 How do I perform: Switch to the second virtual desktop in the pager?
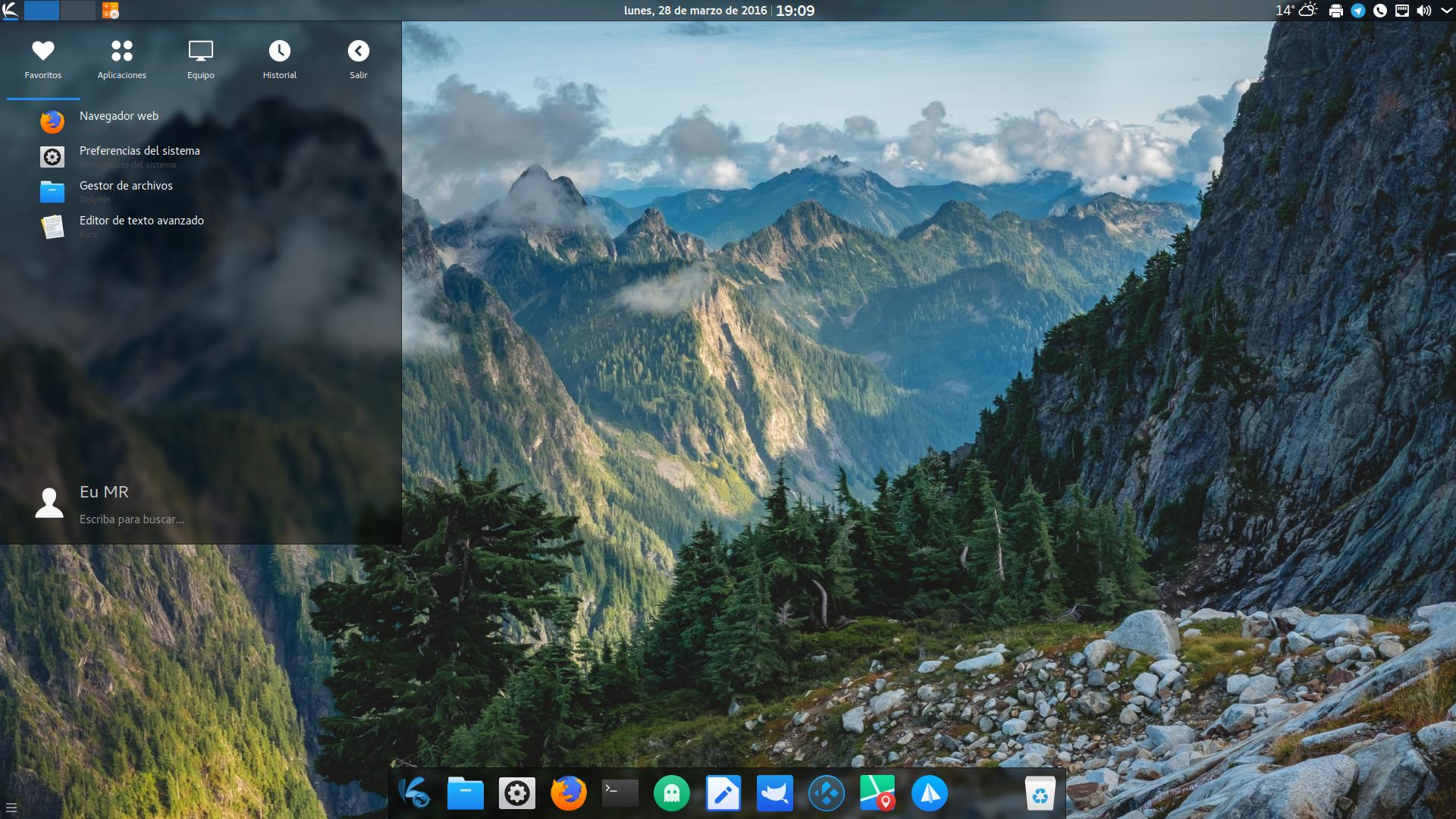78,11
